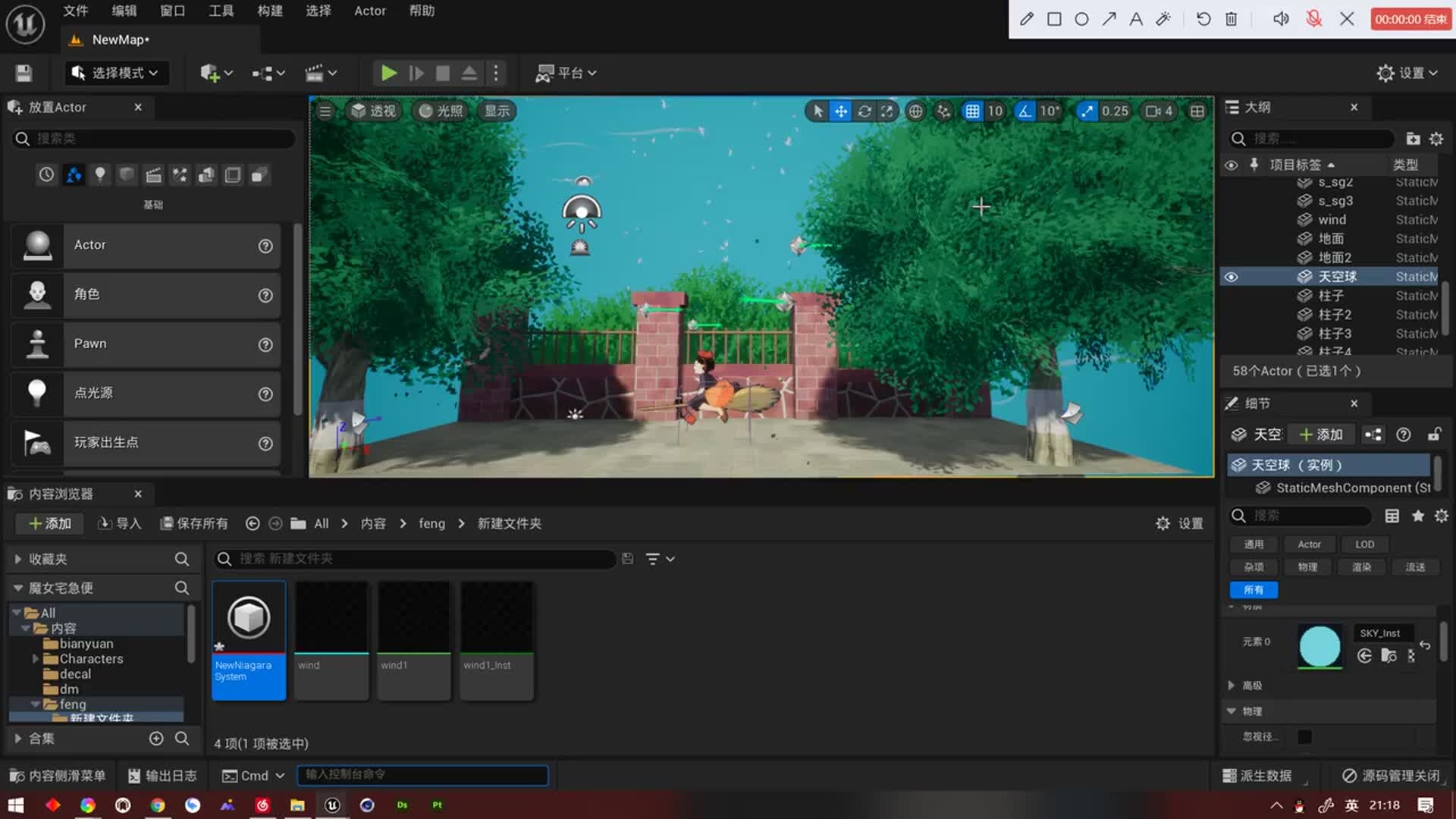Open the Windows Start menu
This screenshot has width=1456, height=819.
(x=16, y=805)
